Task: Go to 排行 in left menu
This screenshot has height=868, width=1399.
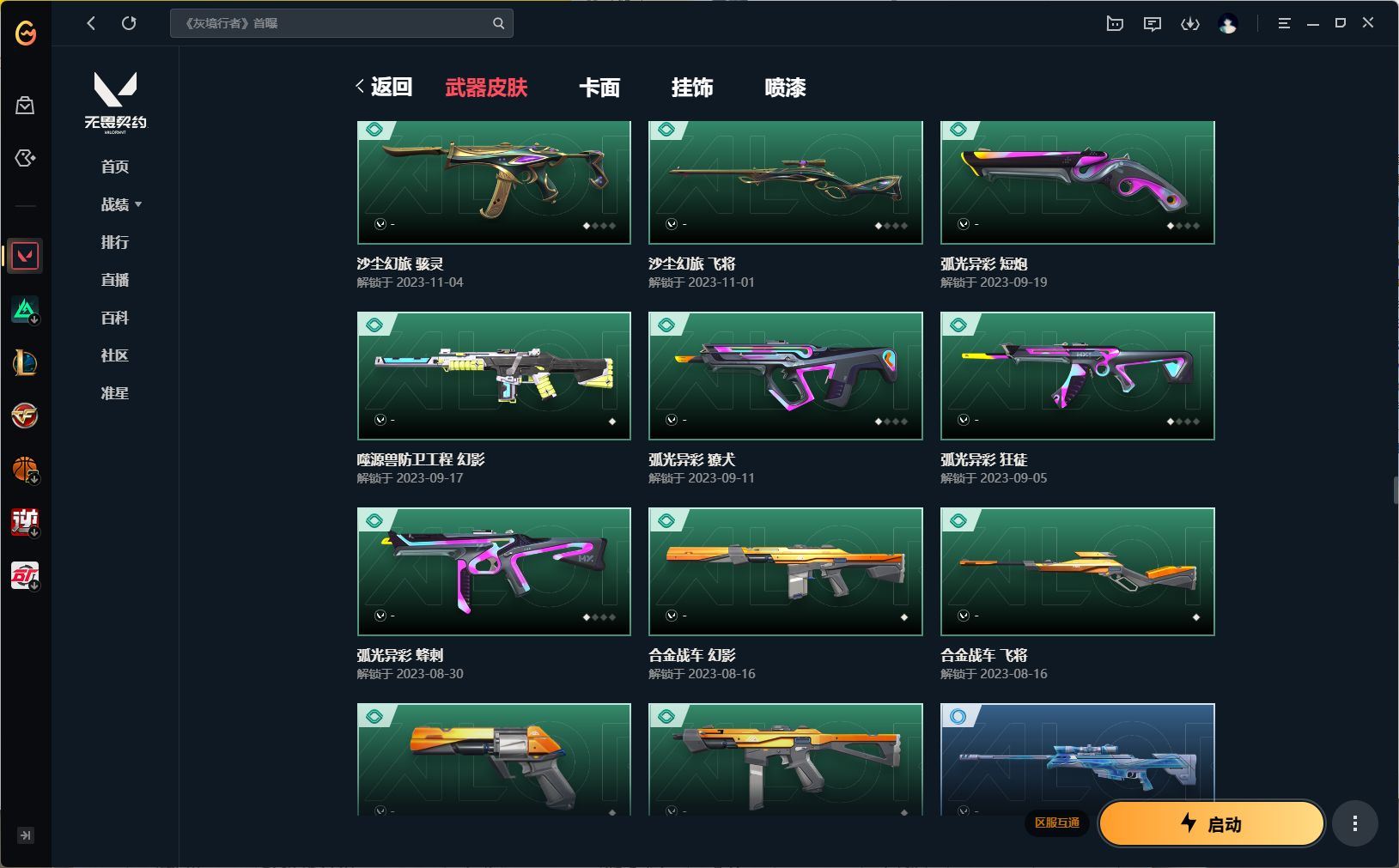Action: 115,242
